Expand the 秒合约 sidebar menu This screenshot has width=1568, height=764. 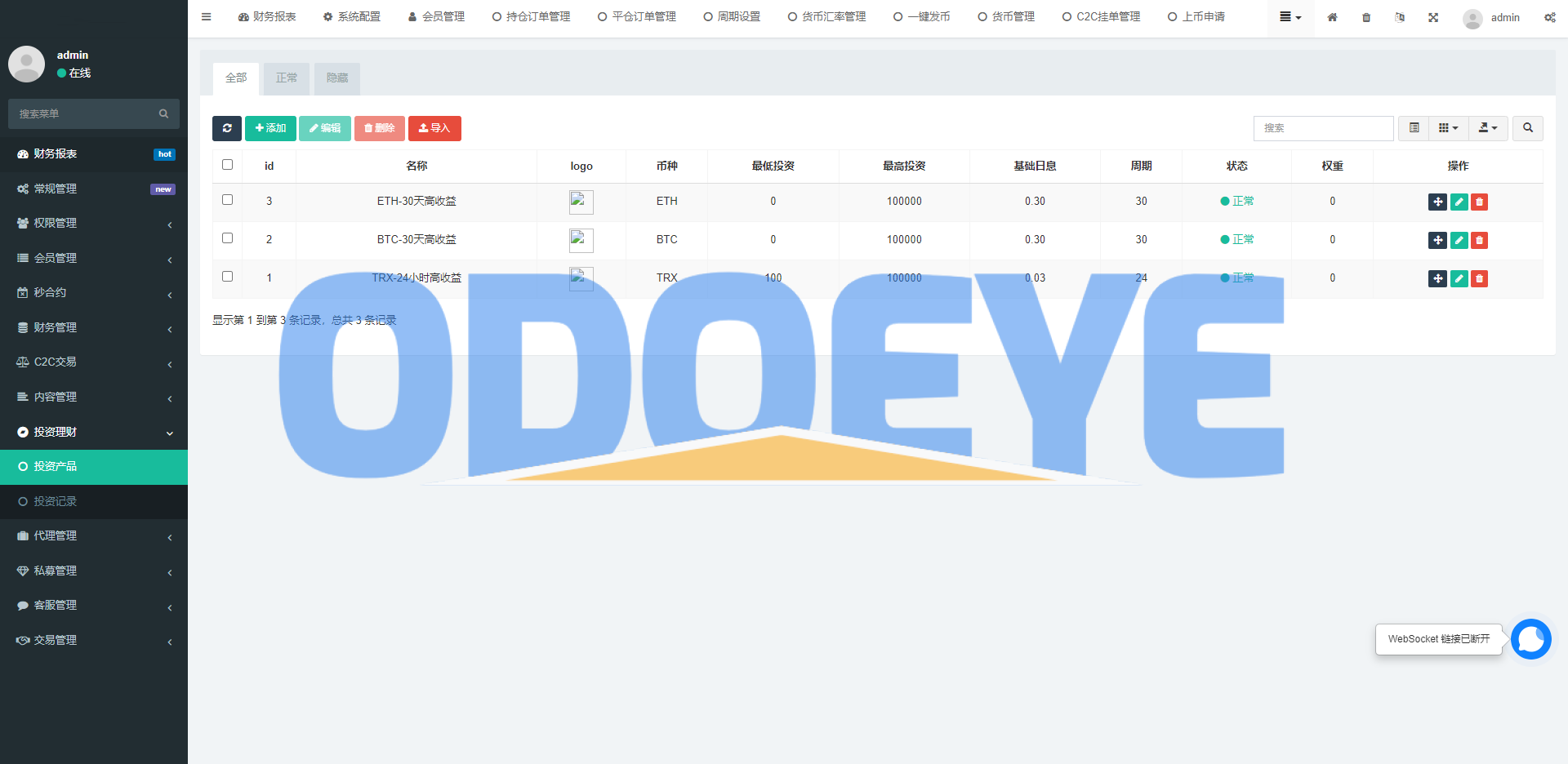point(94,293)
